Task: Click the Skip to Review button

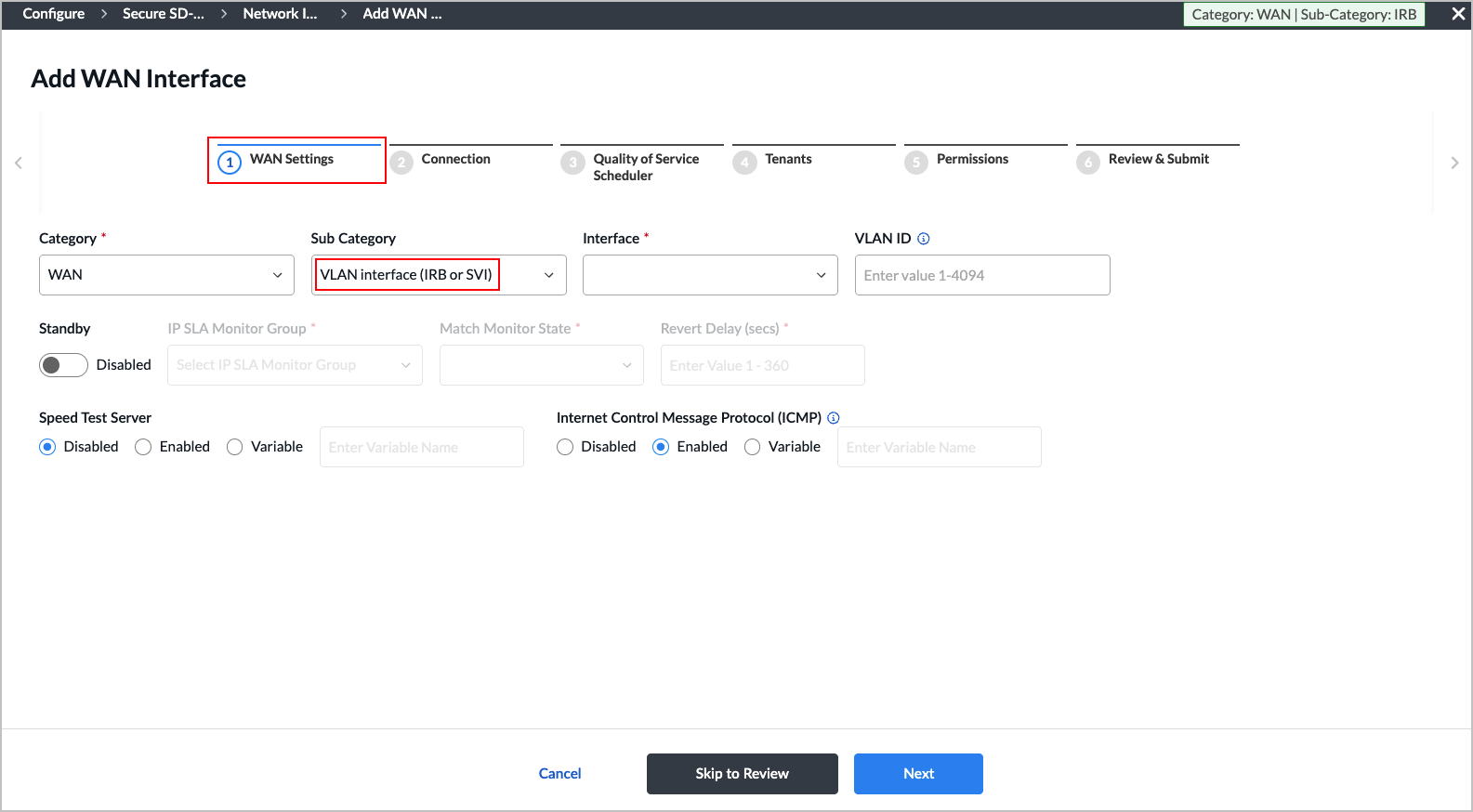Action: coord(743,774)
